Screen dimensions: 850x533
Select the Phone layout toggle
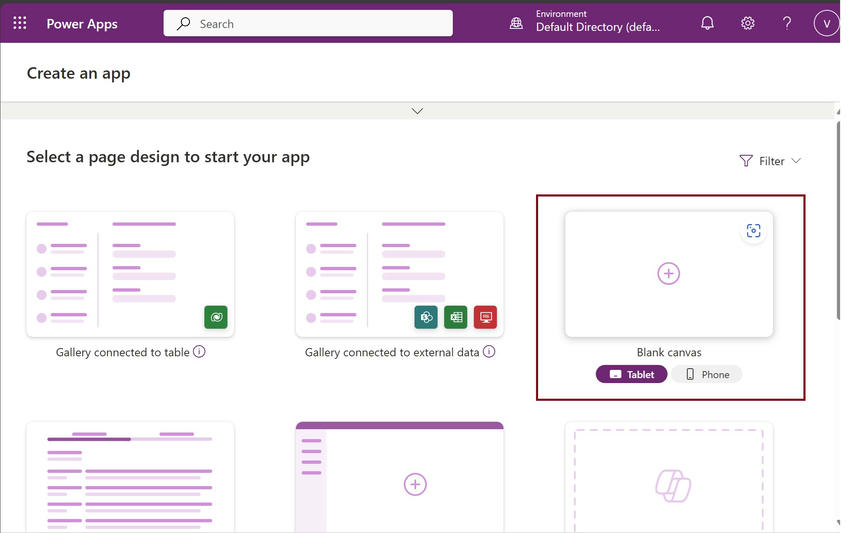point(707,374)
